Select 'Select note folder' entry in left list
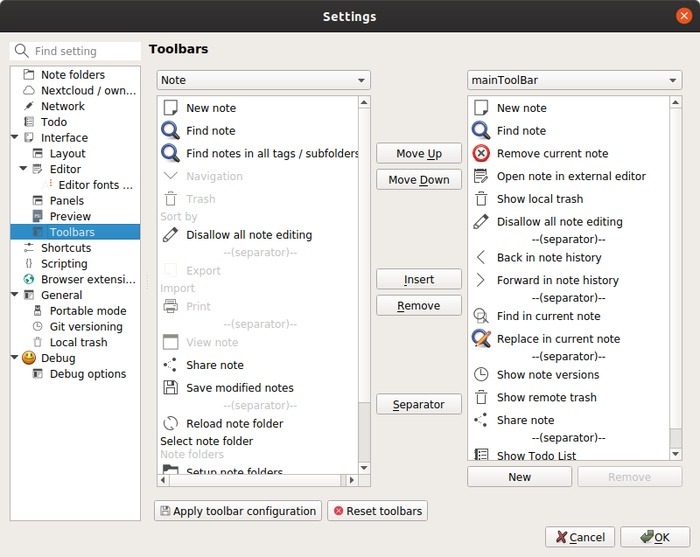Screen dimensions: 700x557 tap(206, 441)
